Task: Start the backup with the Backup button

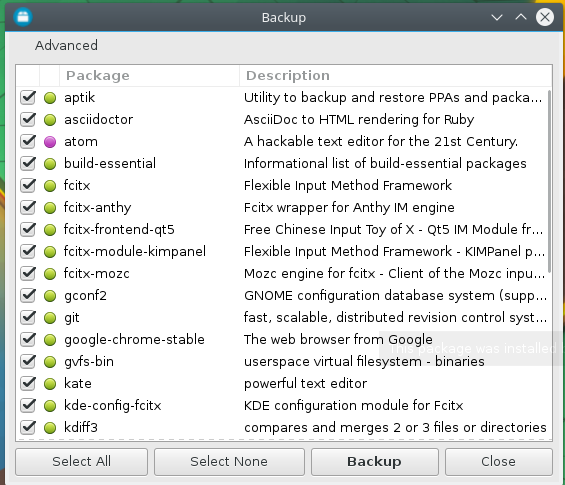Action: pyautogui.click(x=375, y=462)
